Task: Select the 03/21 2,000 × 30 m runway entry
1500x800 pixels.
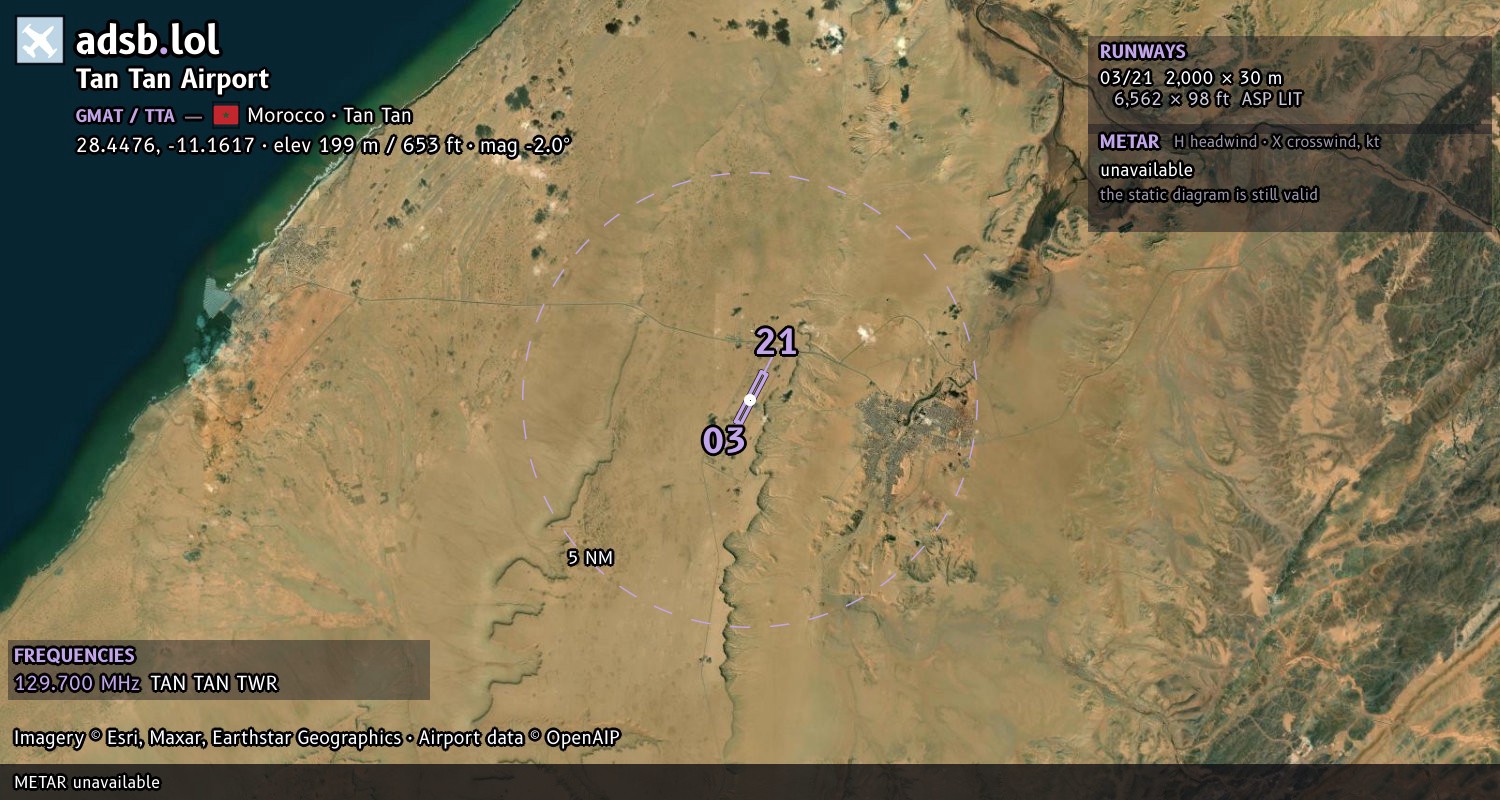Action: 1190,77
